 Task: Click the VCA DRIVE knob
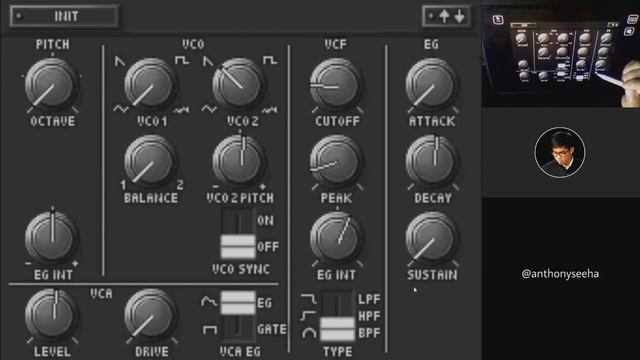pos(151,315)
